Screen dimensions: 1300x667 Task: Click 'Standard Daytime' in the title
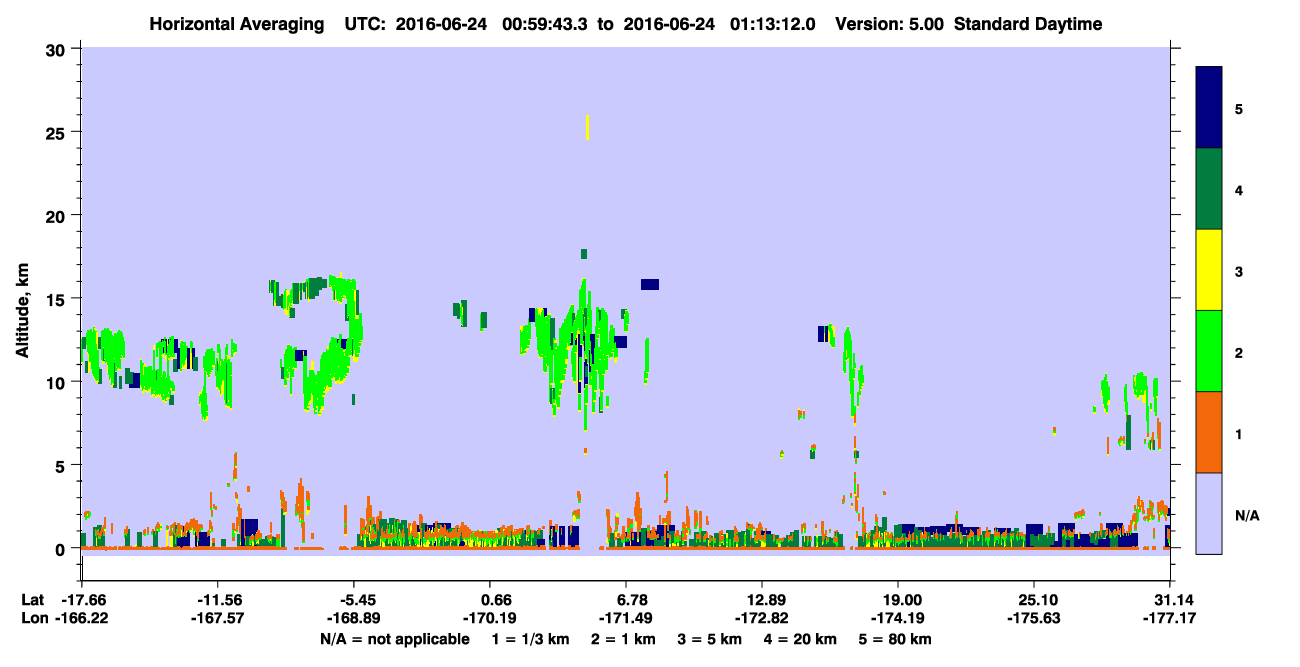(1028, 24)
